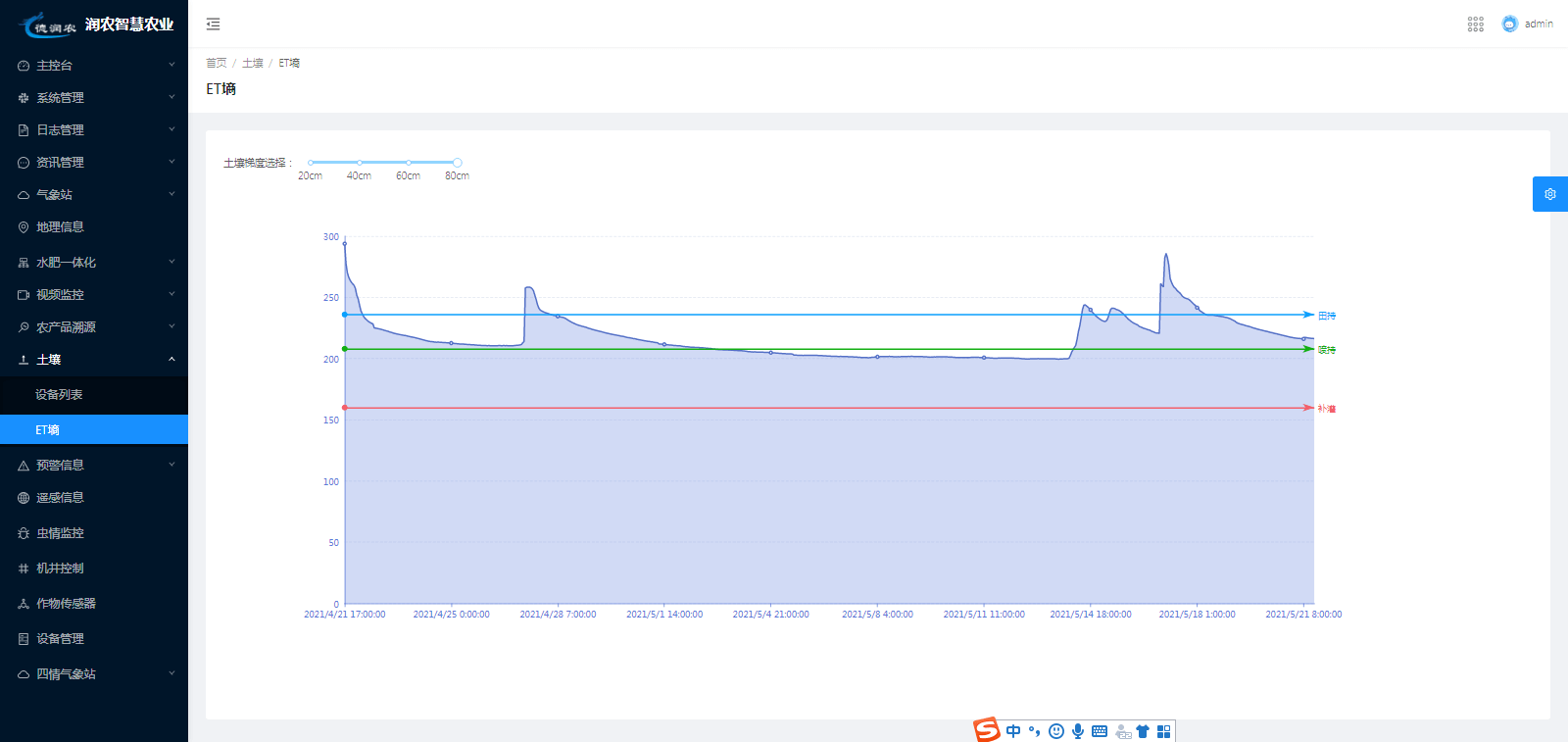Select the 地理信息 menu item
This screenshot has width=1568, height=742.
coord(61,227)
